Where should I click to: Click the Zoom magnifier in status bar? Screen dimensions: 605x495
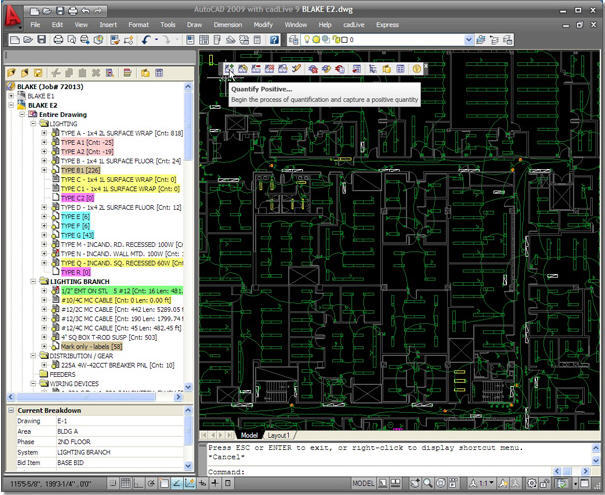pyautogui.click(x=428, y=483)
